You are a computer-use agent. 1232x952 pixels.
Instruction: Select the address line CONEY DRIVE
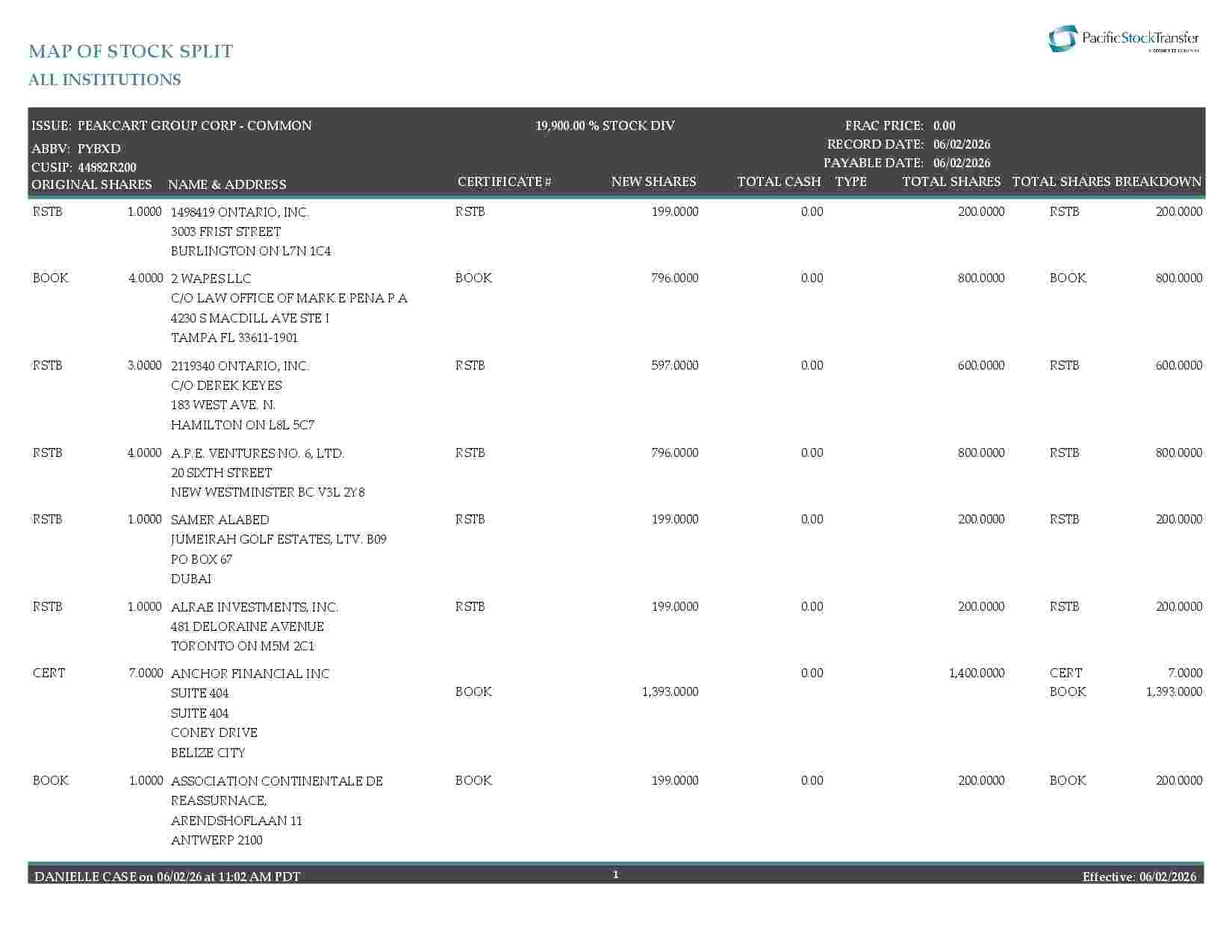point(214,732)
